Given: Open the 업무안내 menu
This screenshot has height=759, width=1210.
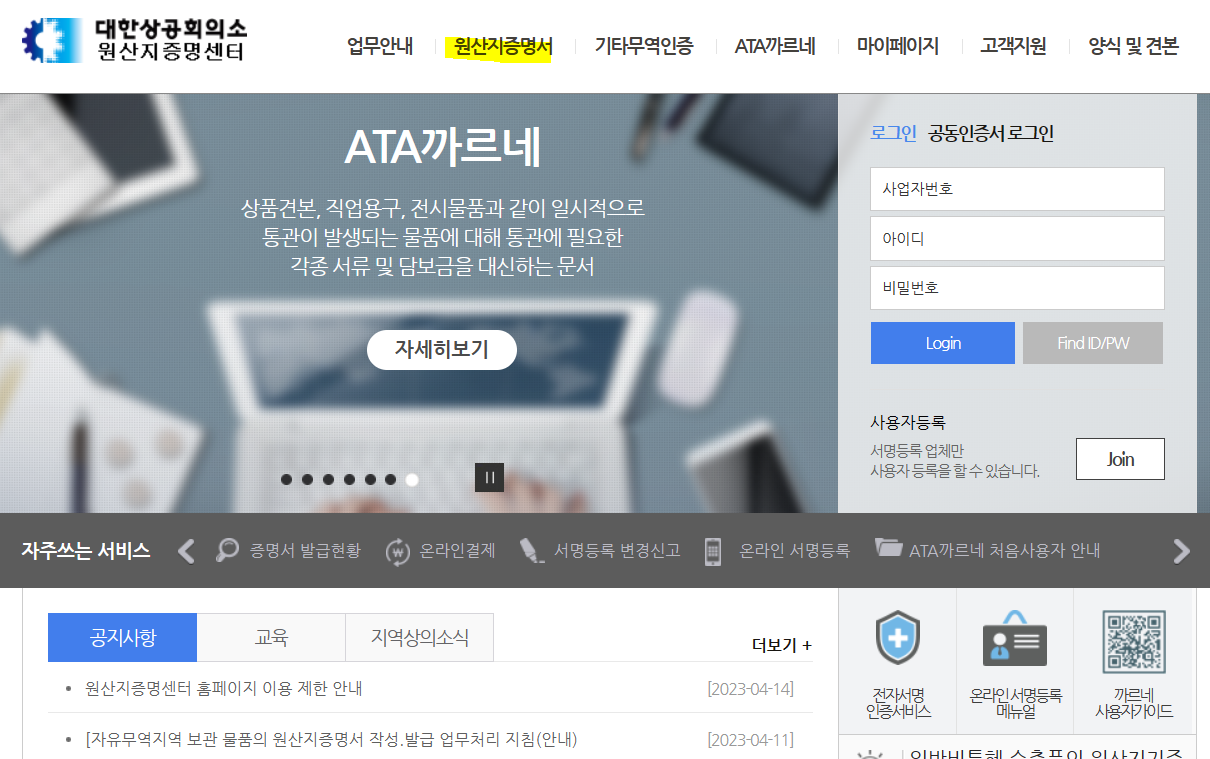Looking at the screenshot, I should click(380, 46).
